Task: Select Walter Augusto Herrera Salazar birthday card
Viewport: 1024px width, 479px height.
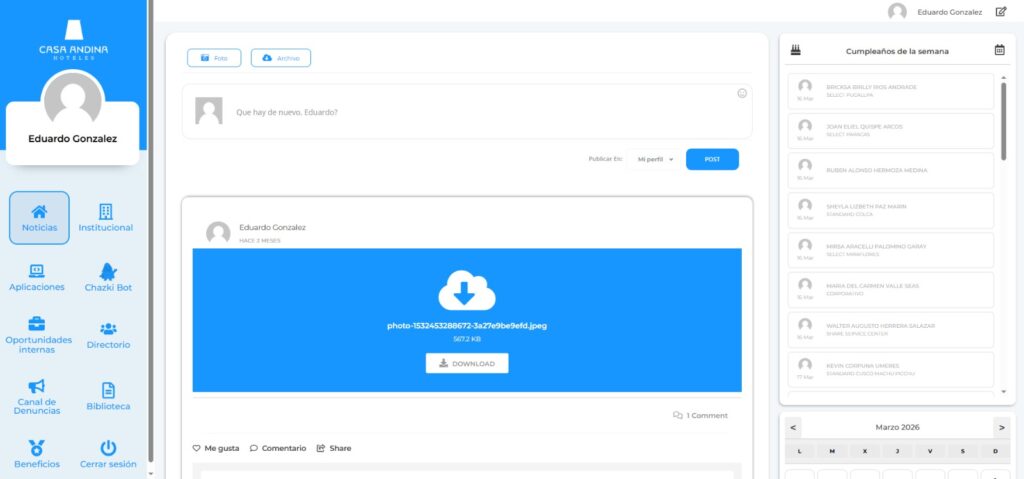Action: click(x=891, y=330)
